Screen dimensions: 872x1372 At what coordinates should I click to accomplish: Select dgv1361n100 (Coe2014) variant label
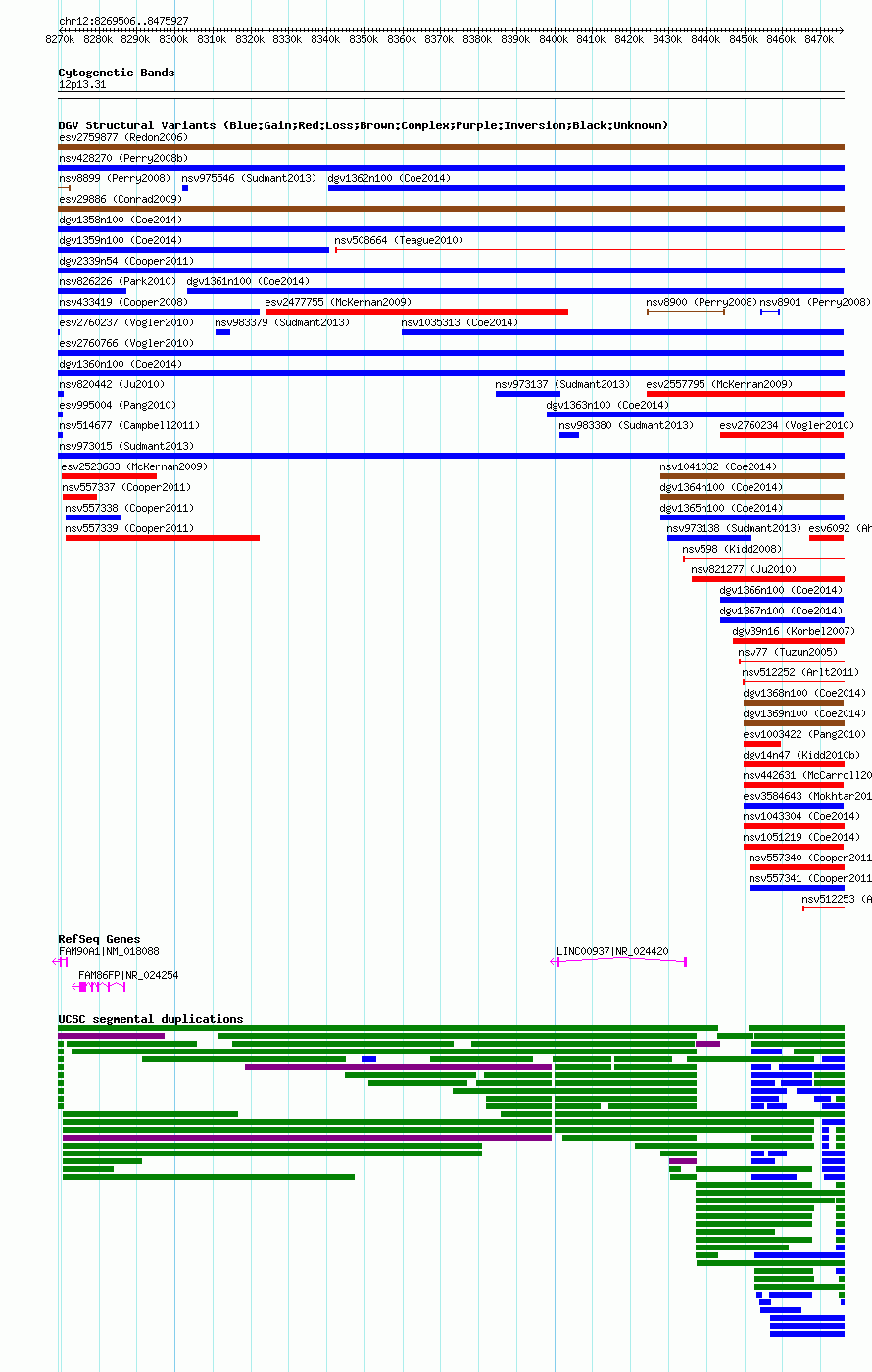(249, 282)
